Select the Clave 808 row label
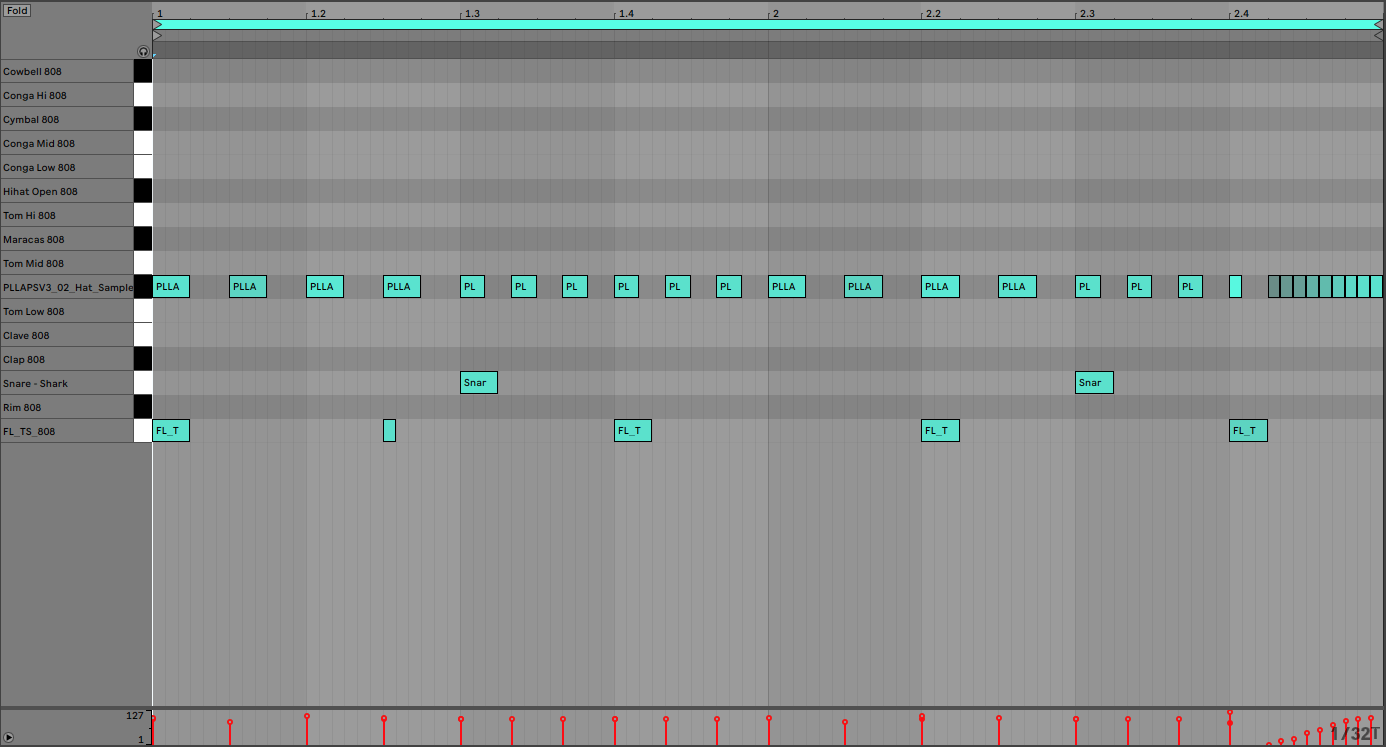The width and height of the screenshot is (1386, 747). tap(67, 335)
